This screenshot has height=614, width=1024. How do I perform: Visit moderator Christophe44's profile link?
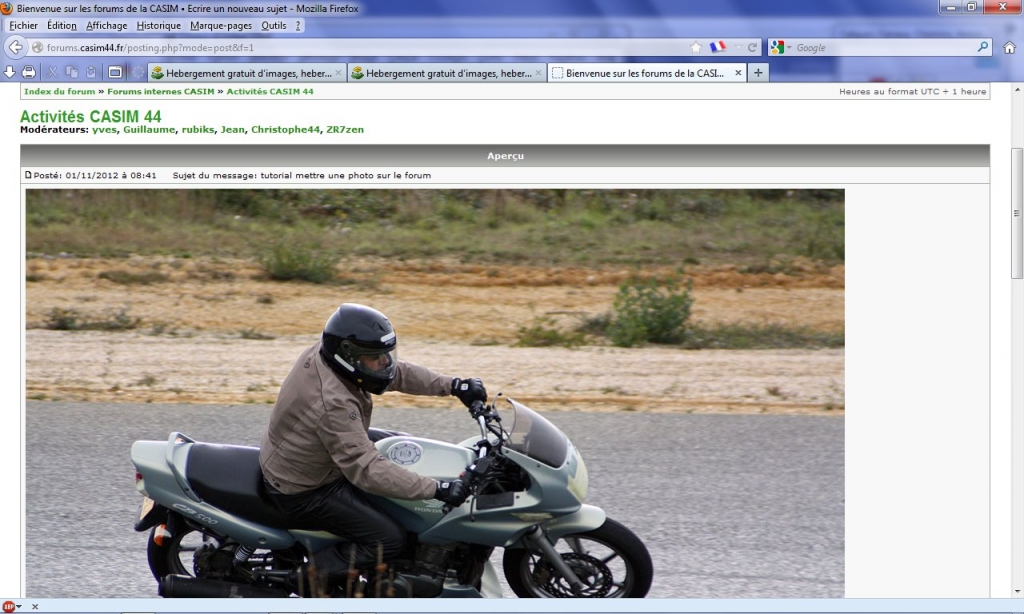(x=285, y=129)
